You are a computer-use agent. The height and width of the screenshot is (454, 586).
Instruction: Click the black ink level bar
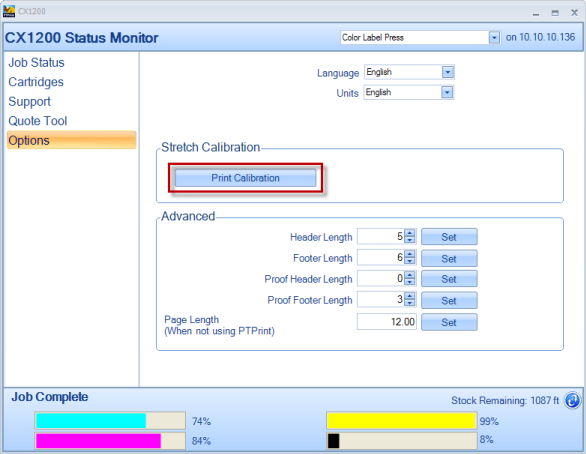(x=402, y=441)
